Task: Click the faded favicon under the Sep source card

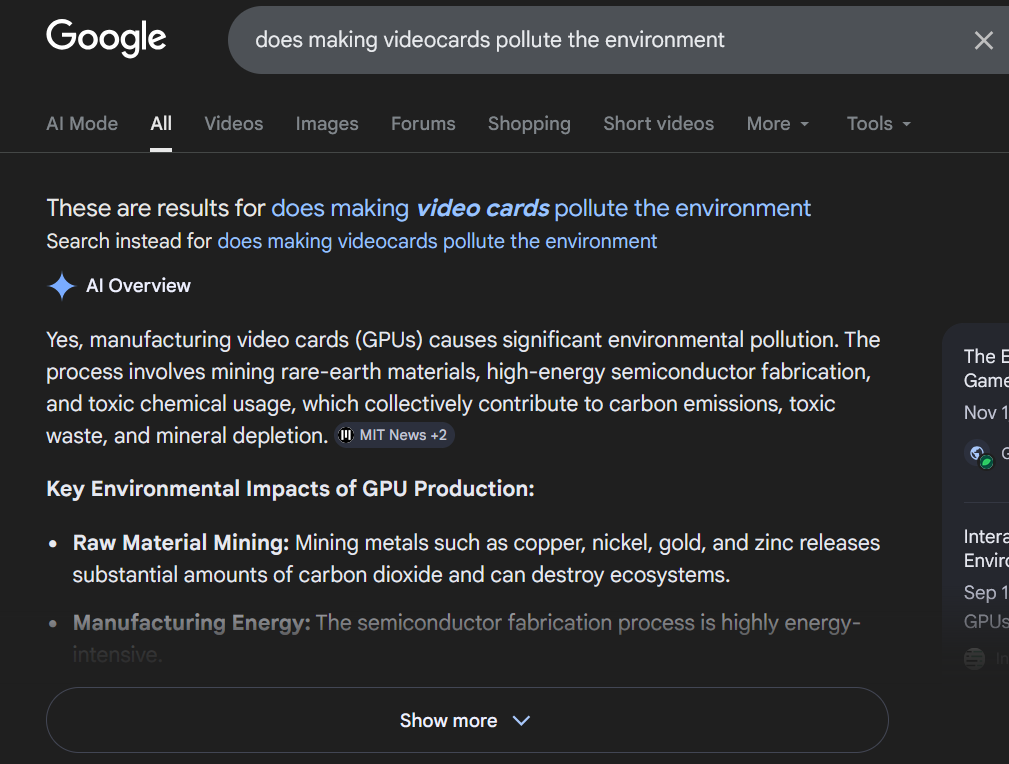Action: (974, 658)
